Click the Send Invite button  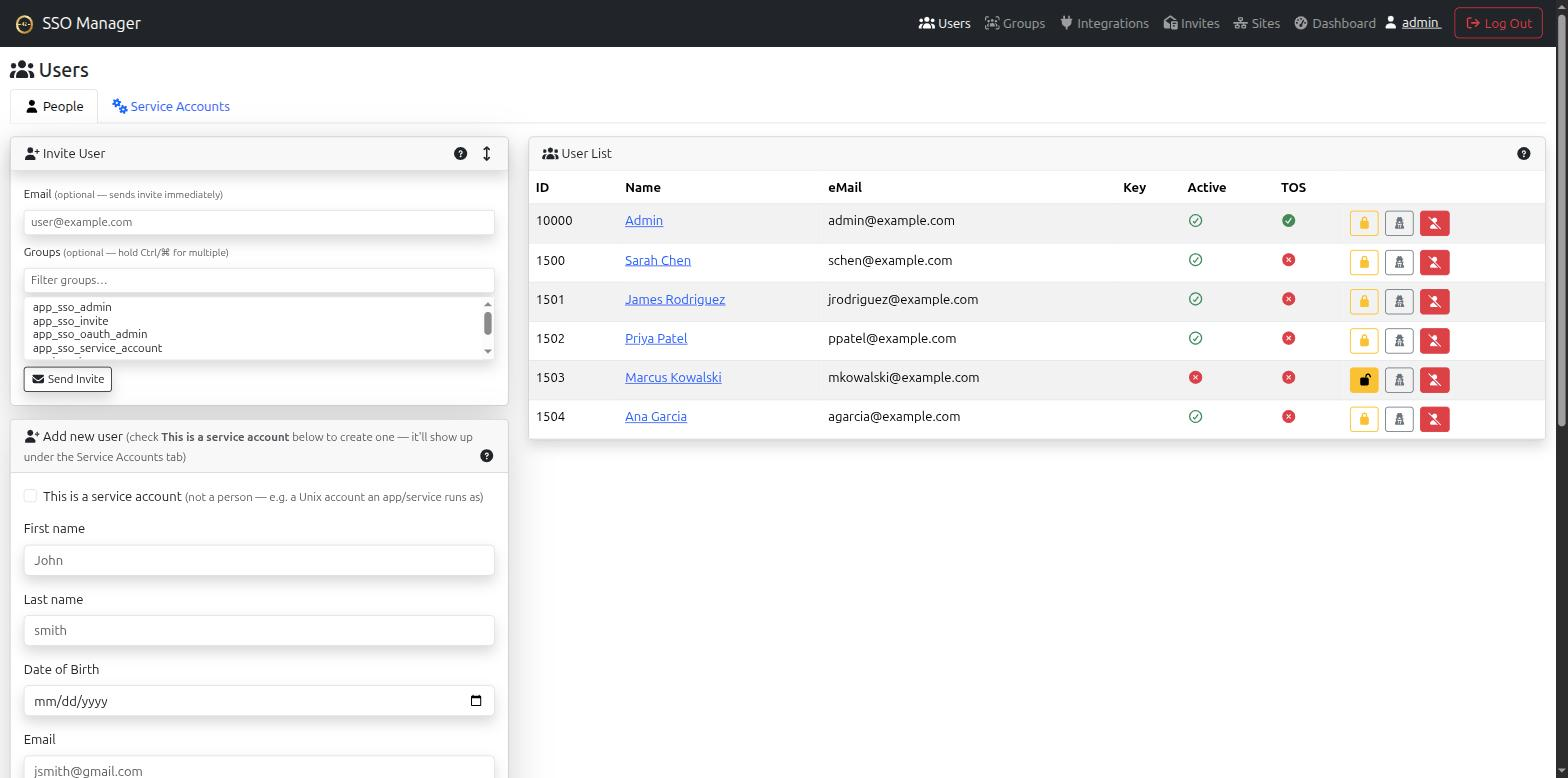(x=68, y=379)
